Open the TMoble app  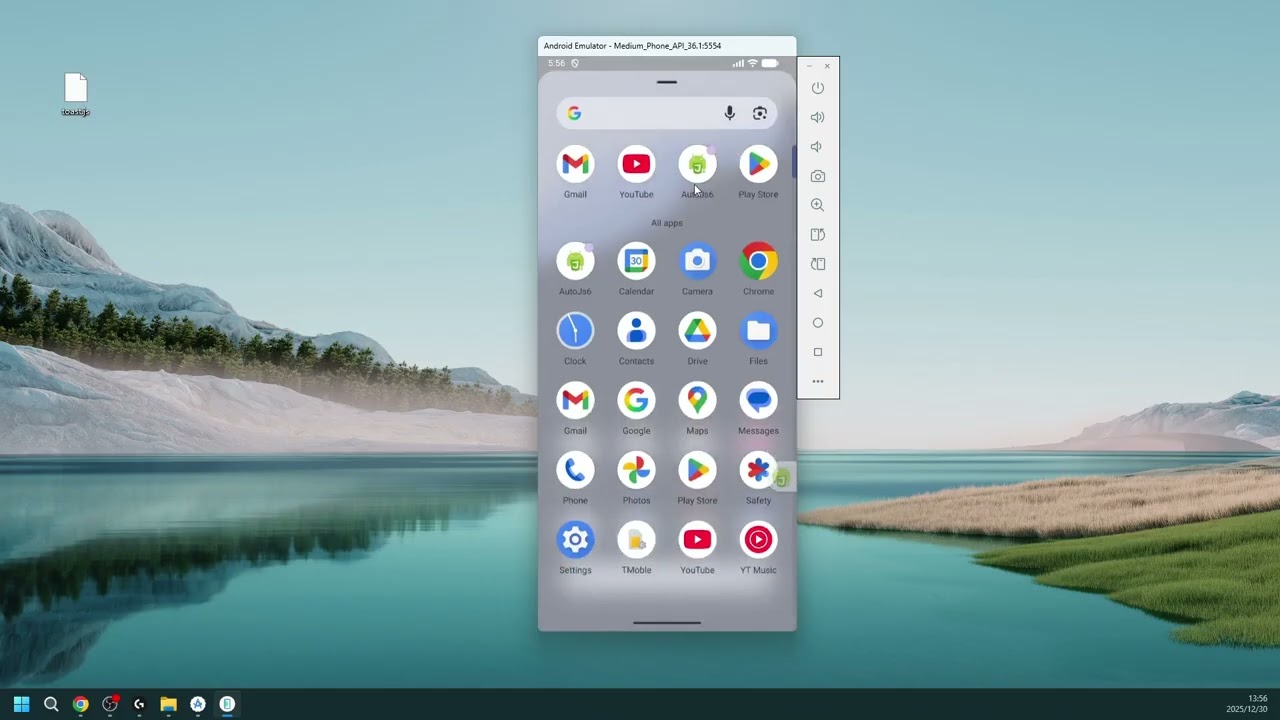coord(636,540)
